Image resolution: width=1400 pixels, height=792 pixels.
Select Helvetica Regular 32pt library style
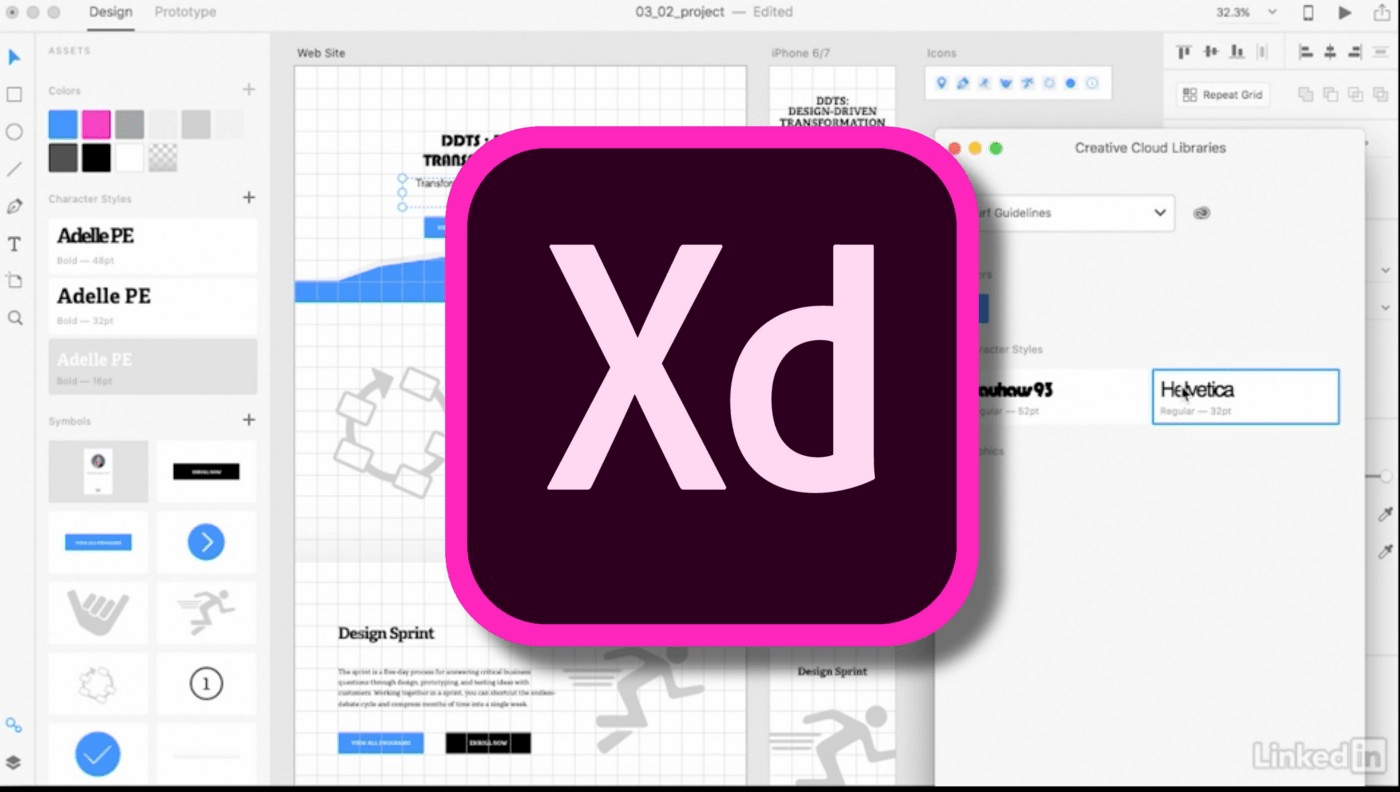coord(1245,396)
